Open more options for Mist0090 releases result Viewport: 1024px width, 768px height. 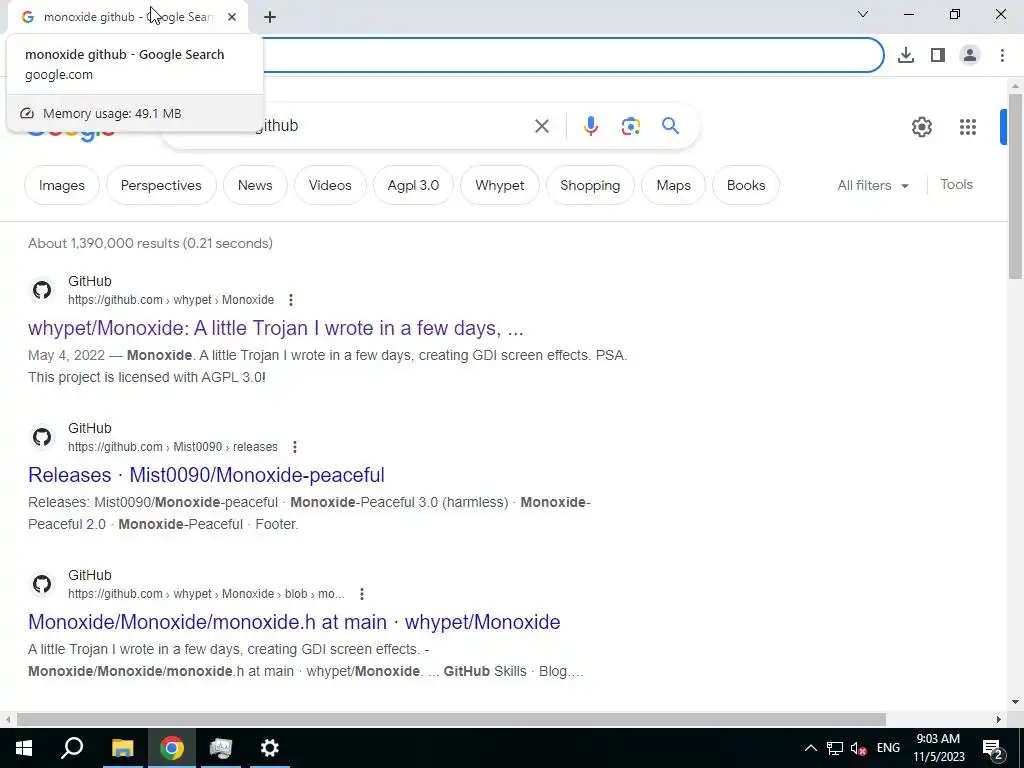pyautogui.click(x=295, y=447)
